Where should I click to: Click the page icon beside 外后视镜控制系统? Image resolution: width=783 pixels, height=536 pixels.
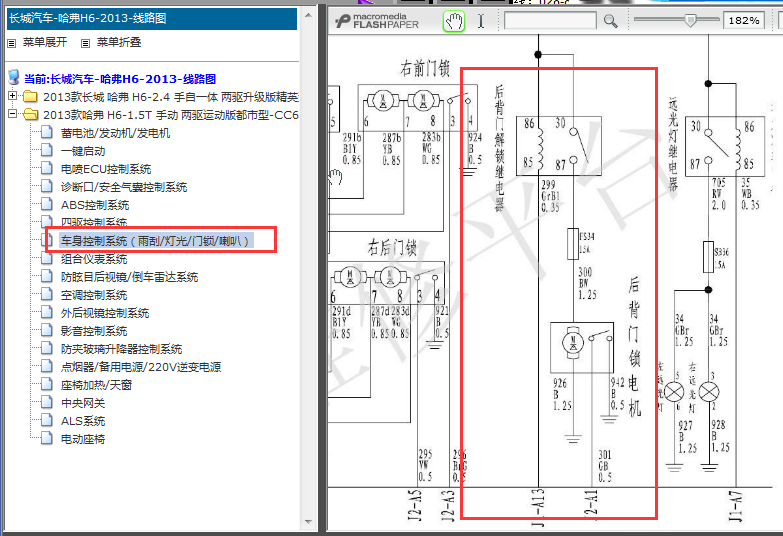46,312
